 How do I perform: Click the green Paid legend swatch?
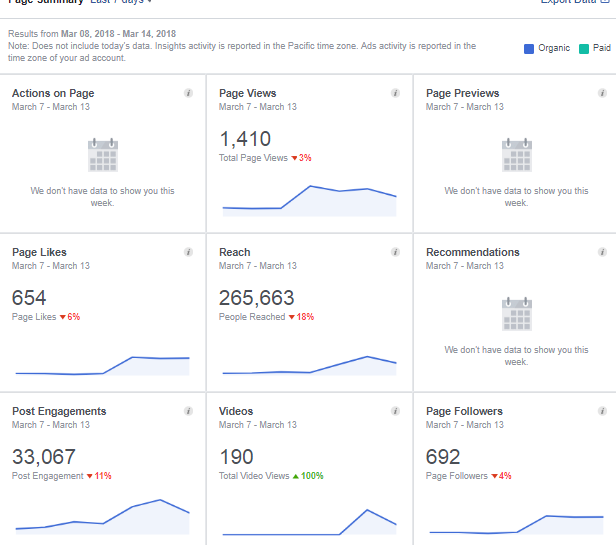[x=586, y=48]
